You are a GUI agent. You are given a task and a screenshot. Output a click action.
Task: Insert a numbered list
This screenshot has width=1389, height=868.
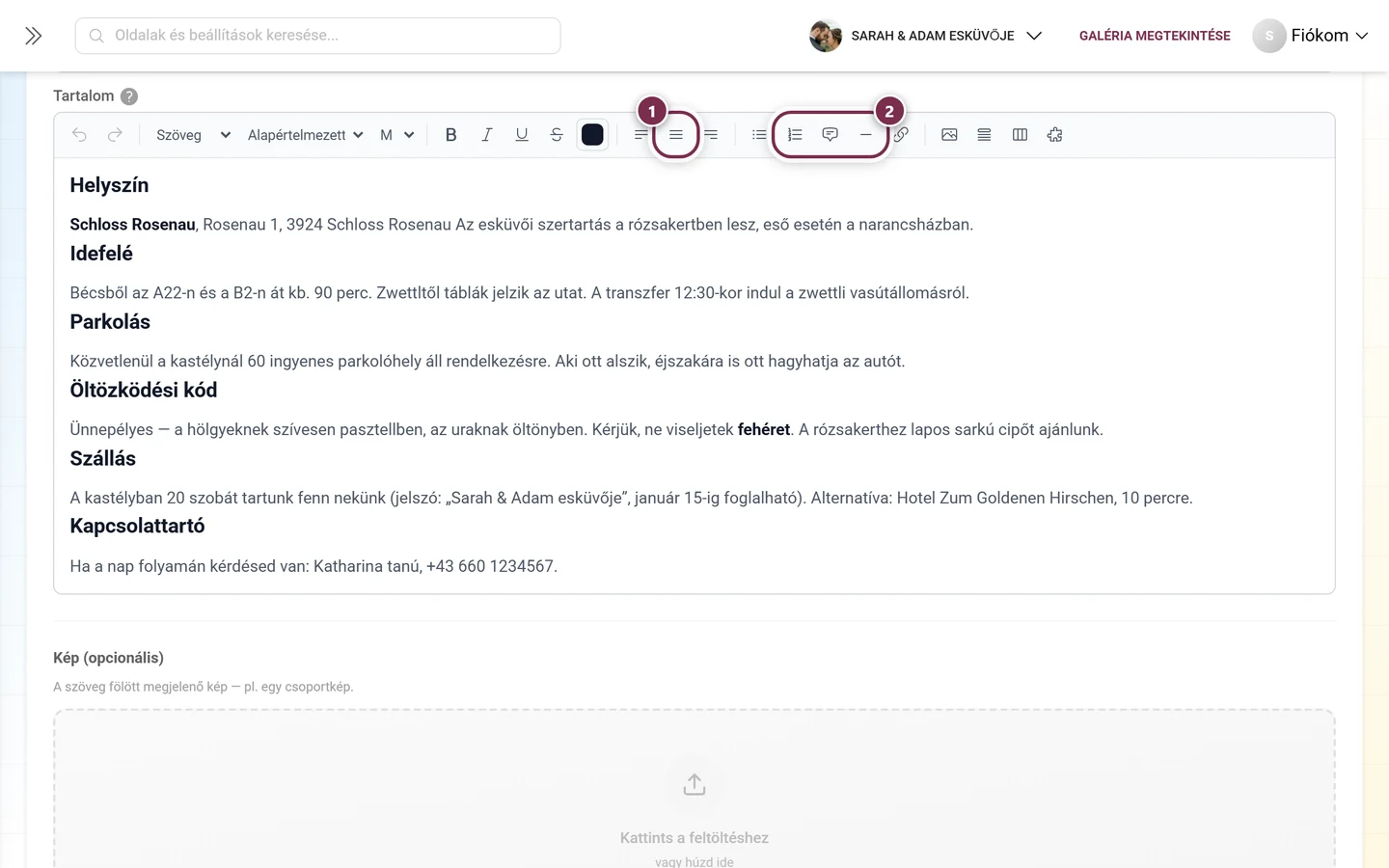[x=795, y=135]
